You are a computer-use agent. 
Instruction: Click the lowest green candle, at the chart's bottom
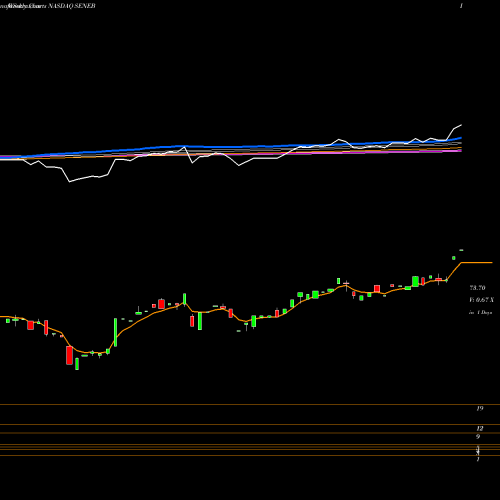pyautogui.click(x=77, y=364)
